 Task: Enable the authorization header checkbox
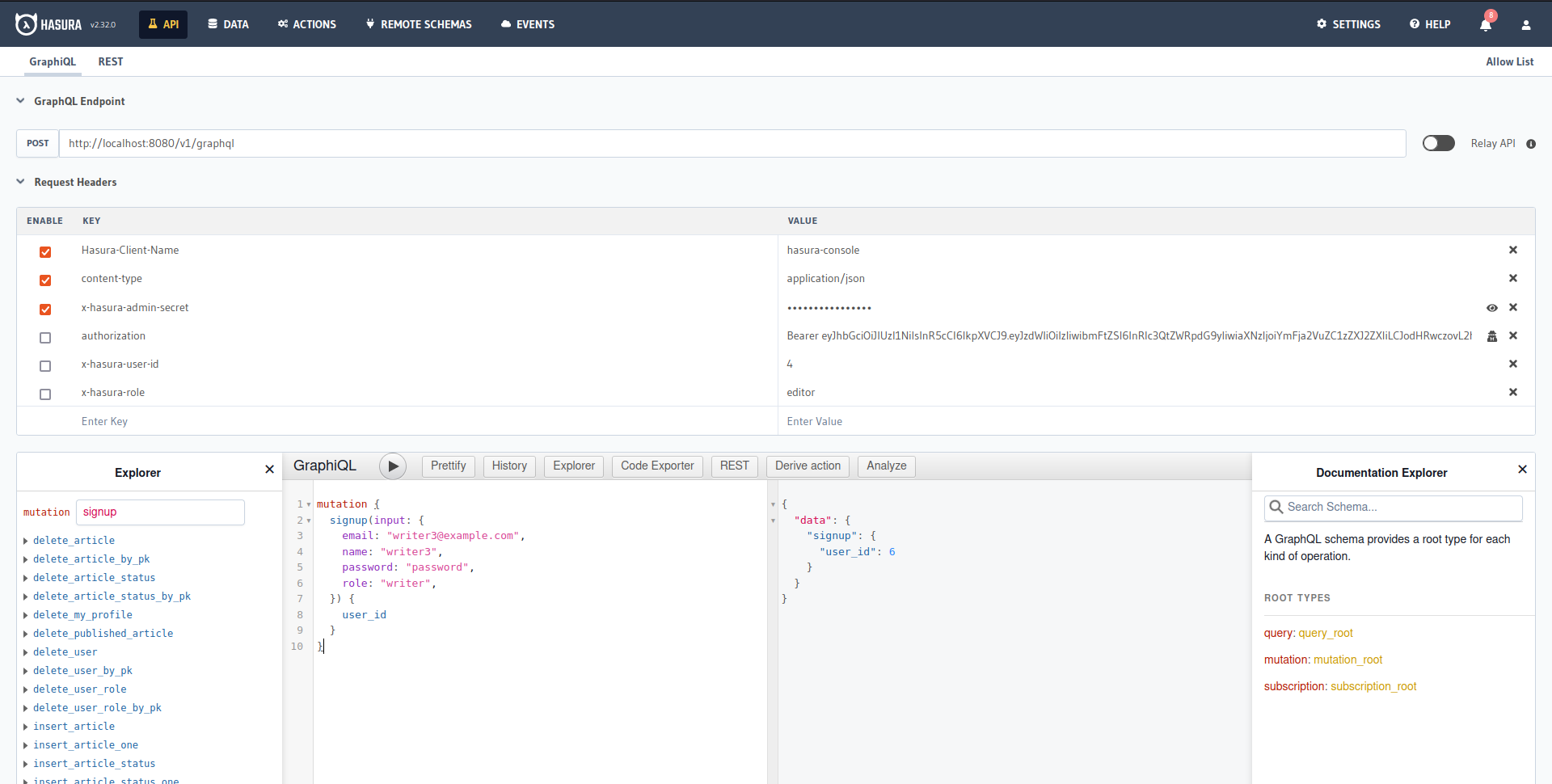click(45, 338)
